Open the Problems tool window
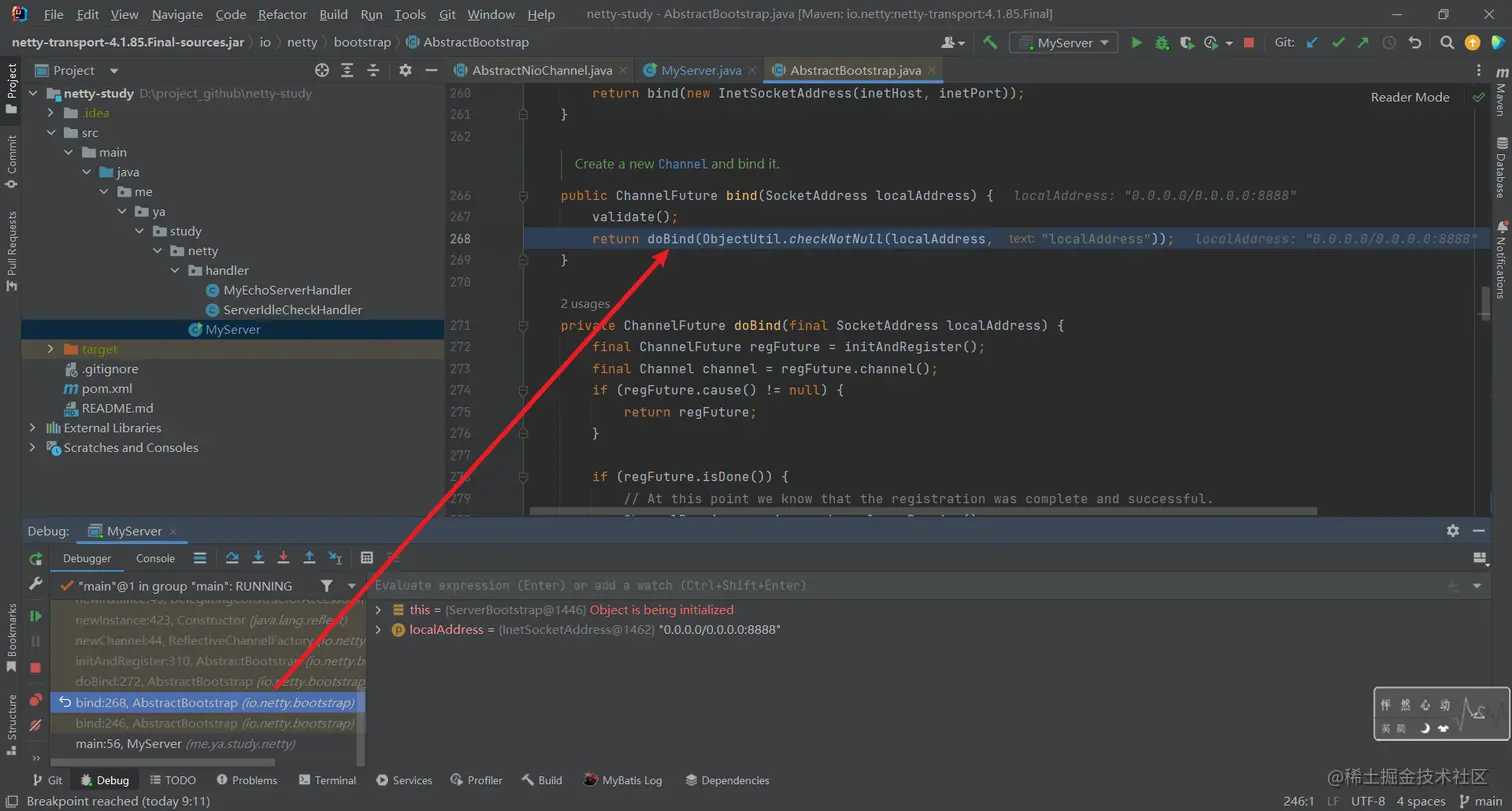The height and width of the screenshot is (811, 1512). click(246, 780)
